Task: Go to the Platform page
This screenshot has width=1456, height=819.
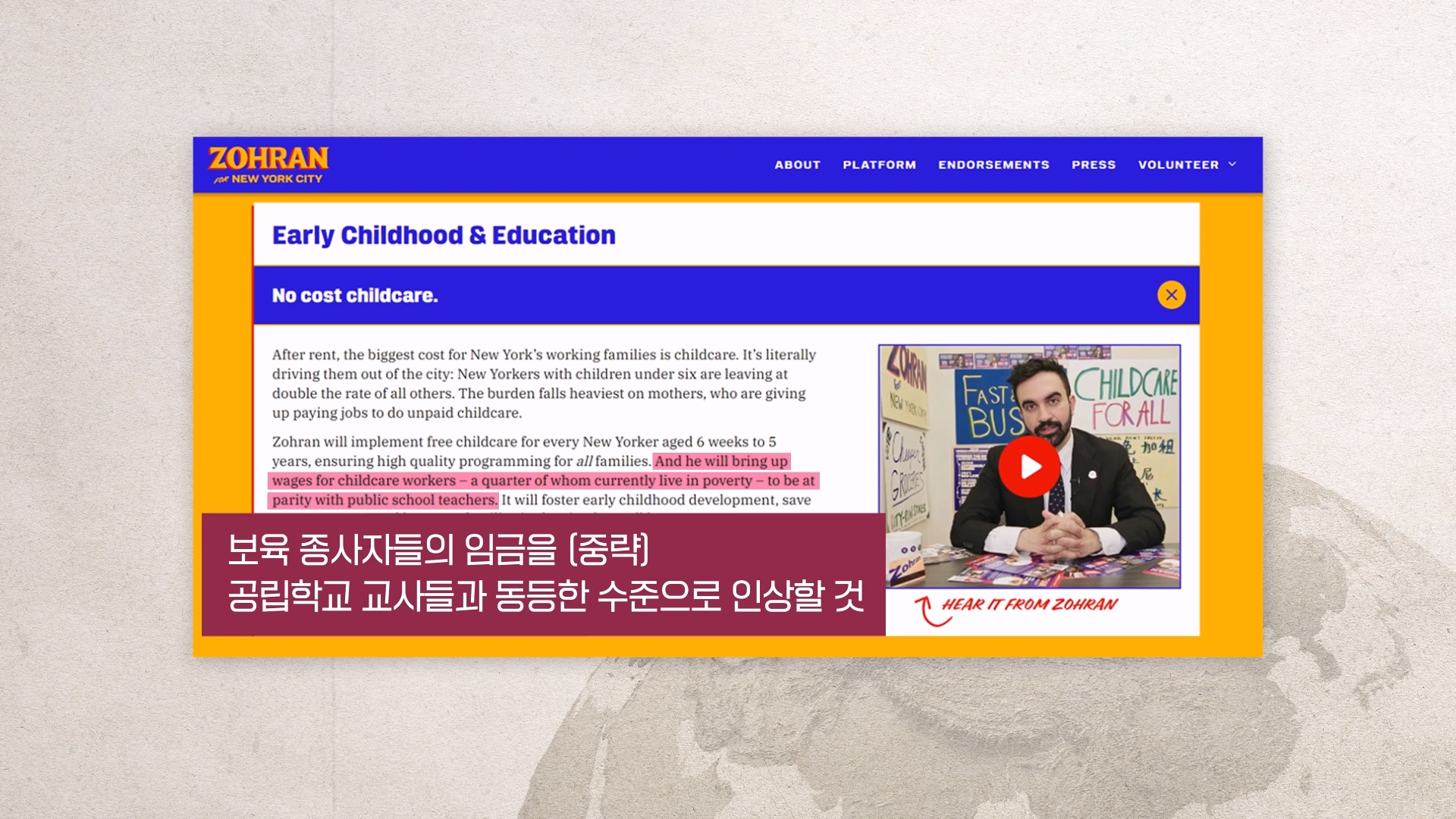Action: click(879, 165)
